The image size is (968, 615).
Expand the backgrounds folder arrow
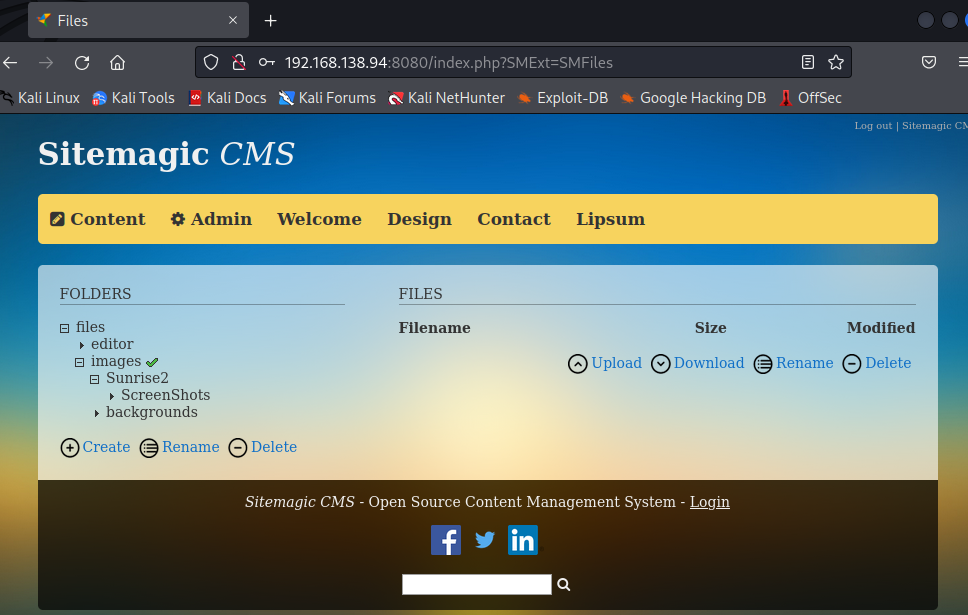(97, 413)
